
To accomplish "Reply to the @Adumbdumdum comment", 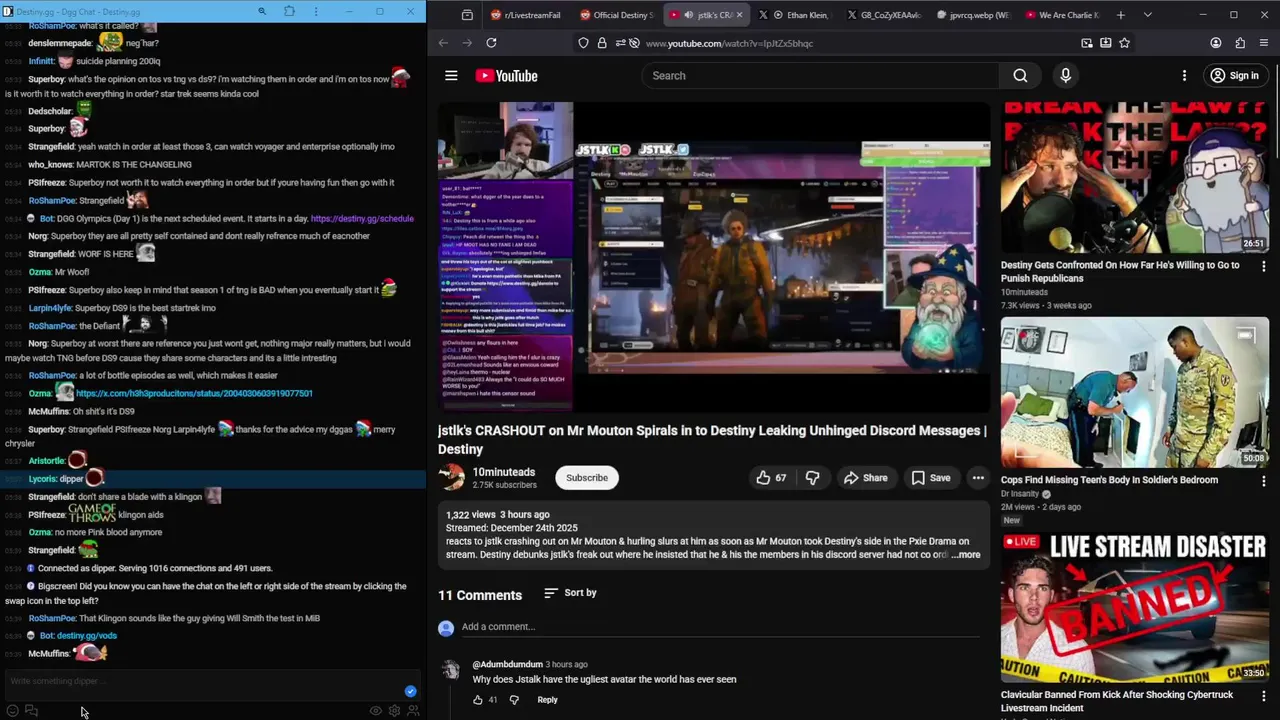I will point(547,700).
